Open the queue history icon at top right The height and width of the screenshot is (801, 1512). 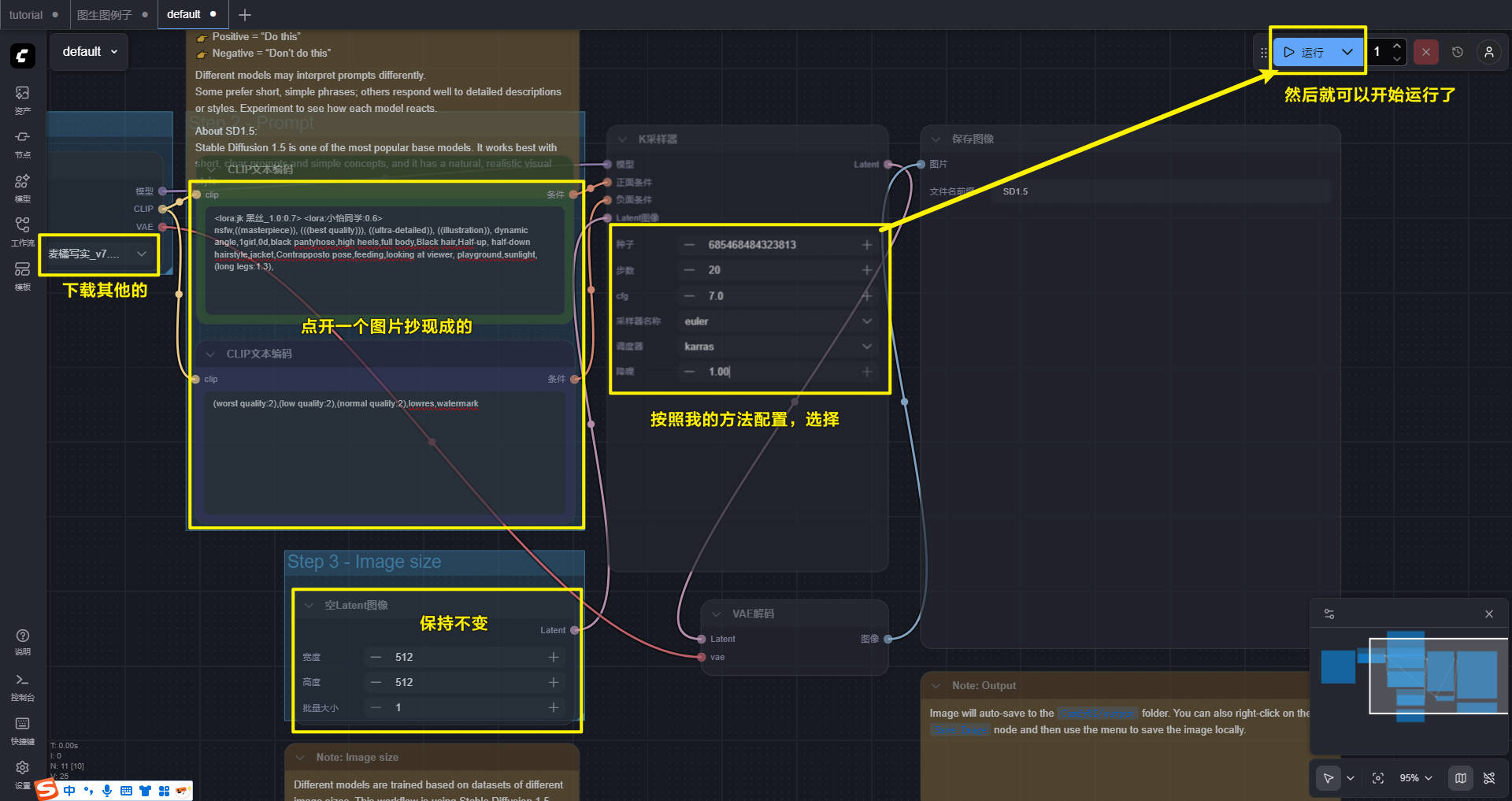point(1458,52)
